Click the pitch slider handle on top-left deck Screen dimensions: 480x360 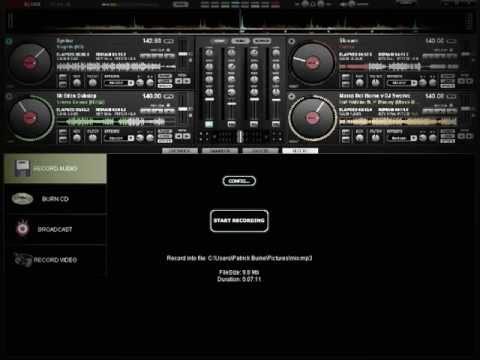coord(183,54)
